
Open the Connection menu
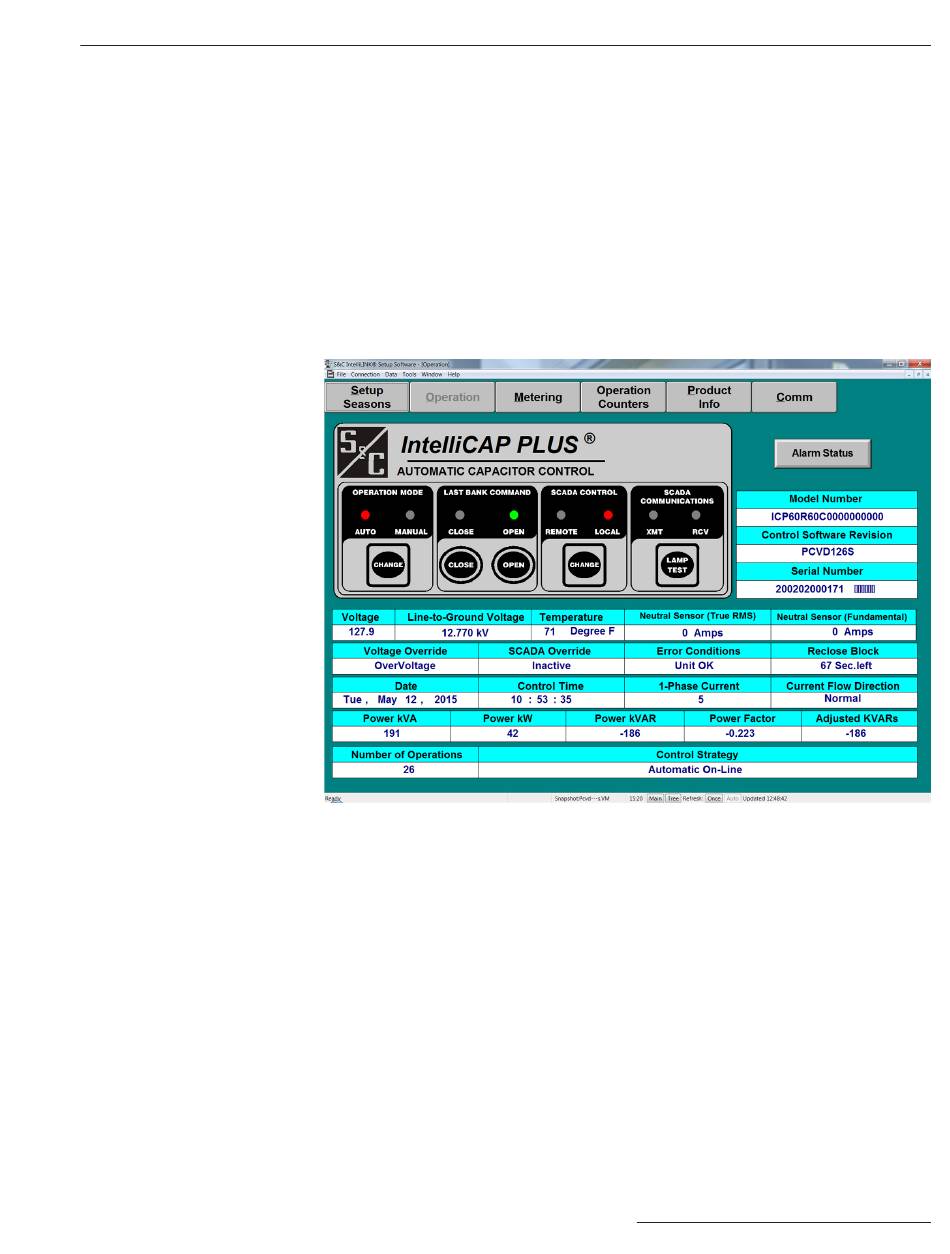click(366, 374)
